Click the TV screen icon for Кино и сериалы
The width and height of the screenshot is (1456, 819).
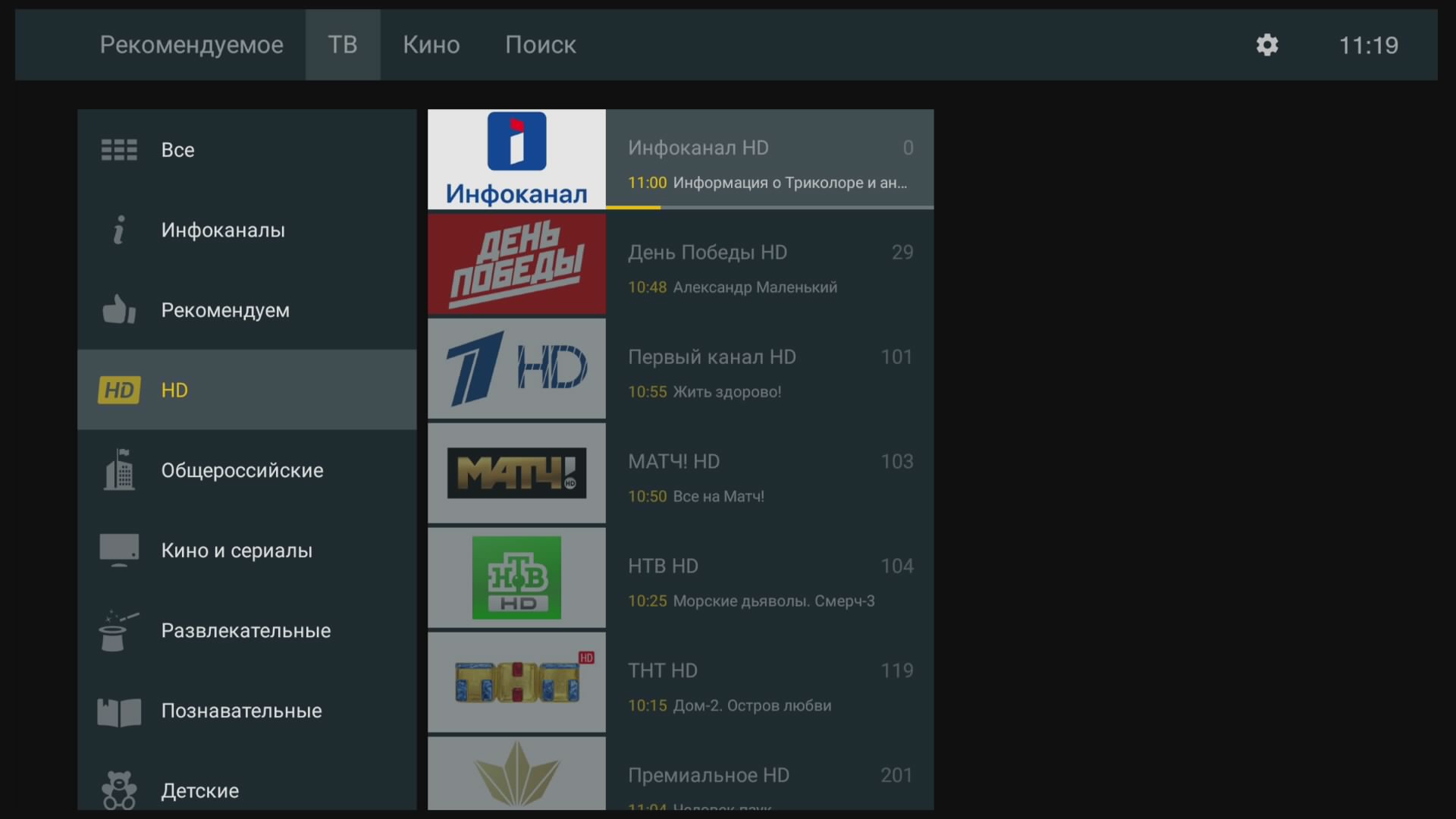point(119,551)
